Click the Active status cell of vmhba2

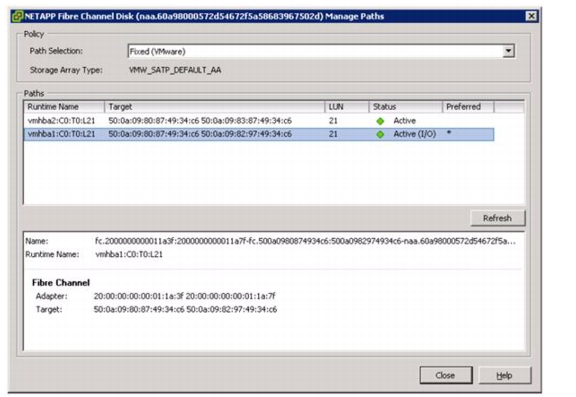[404, 120]
